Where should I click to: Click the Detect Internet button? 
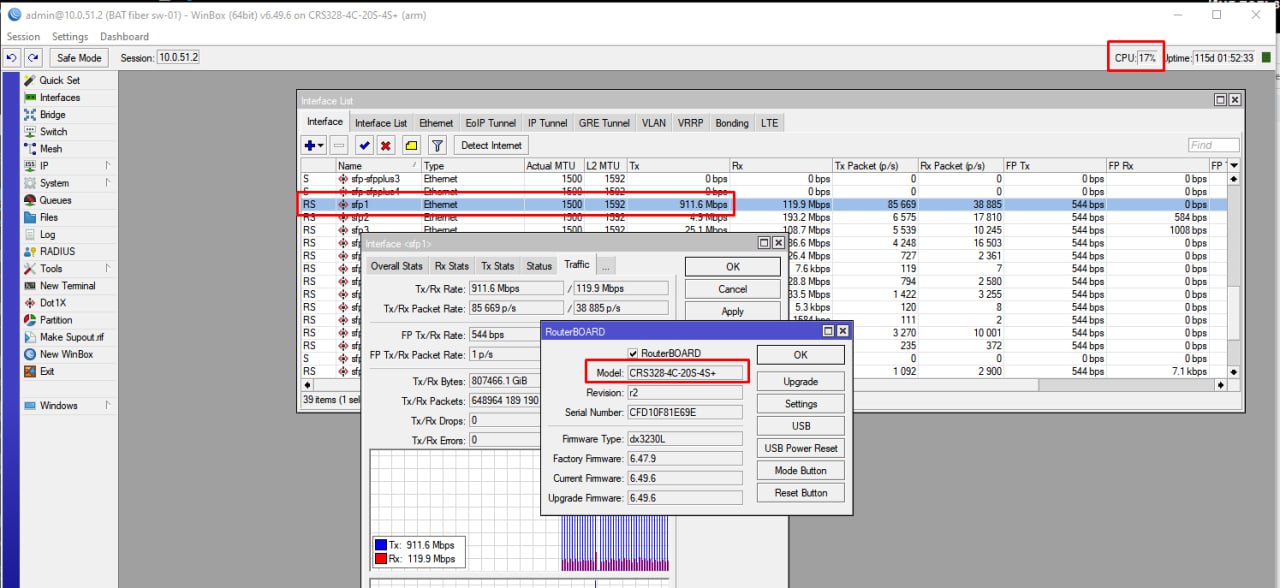(491, 145)
